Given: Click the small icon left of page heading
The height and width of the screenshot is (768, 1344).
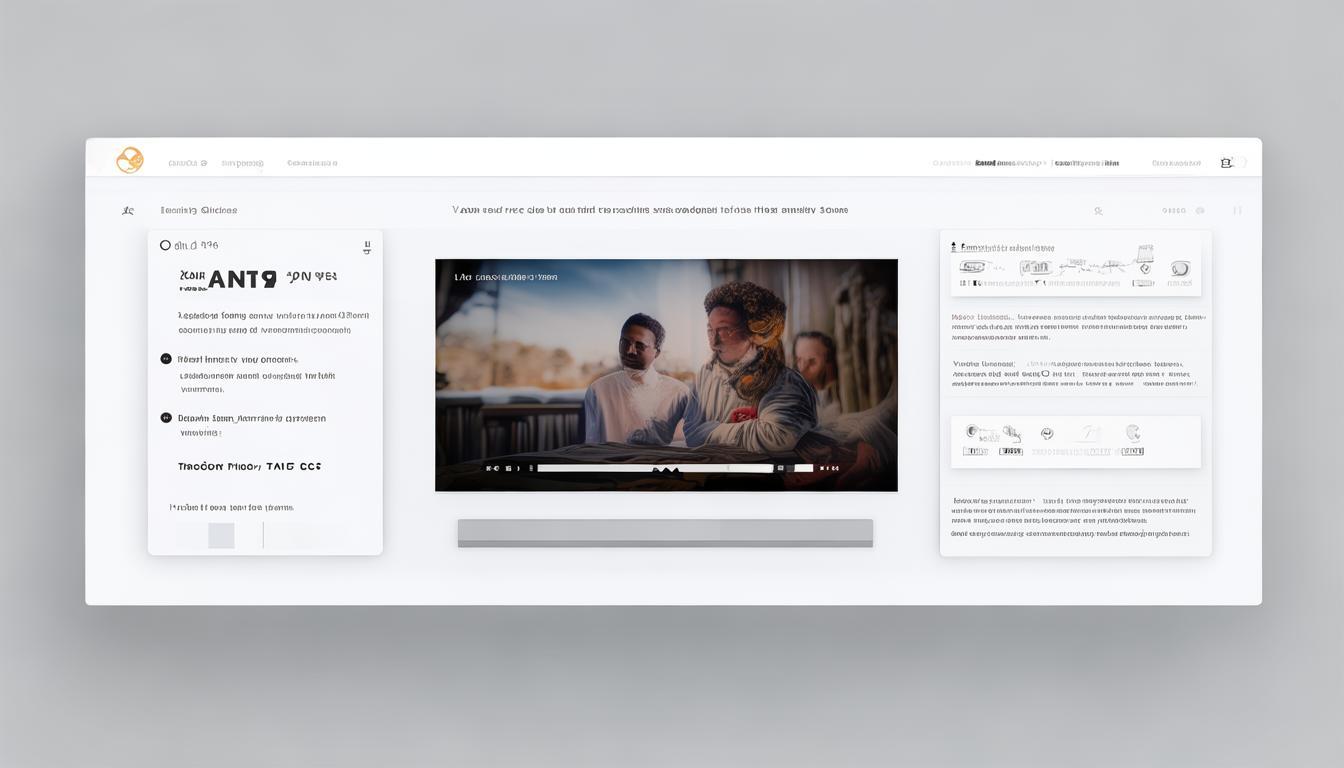Looking at the screenshot, I should pos(128,211).
